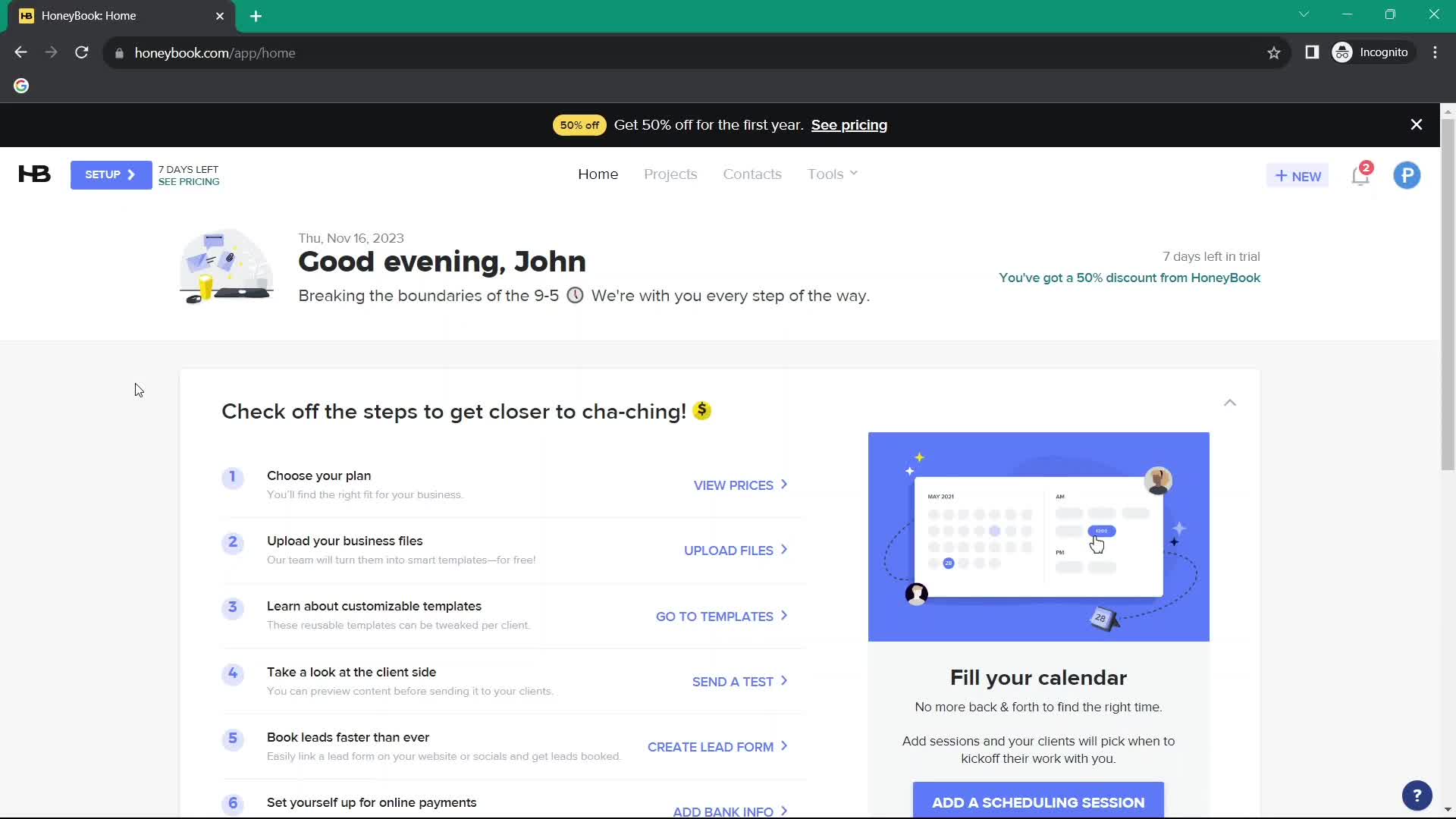Click the + NEW button

(x=1298, y=176)
